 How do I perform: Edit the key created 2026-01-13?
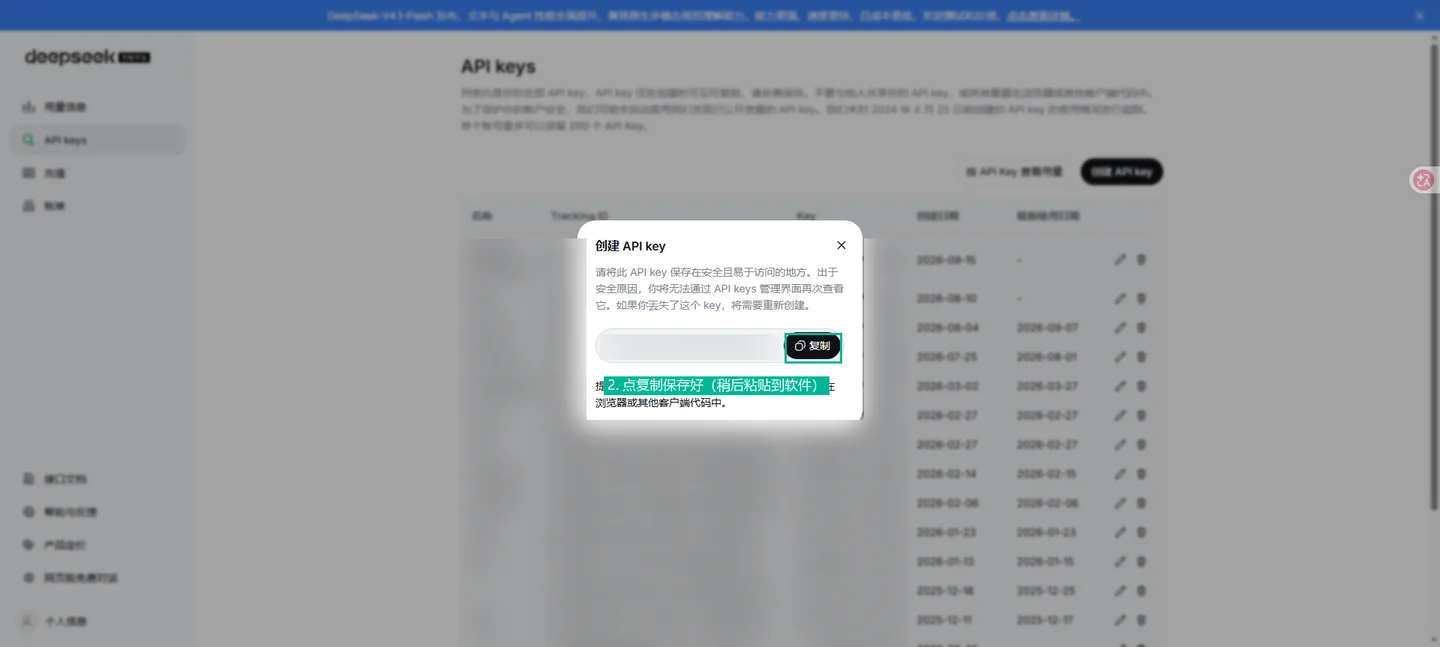click(x=1120, y=562)
